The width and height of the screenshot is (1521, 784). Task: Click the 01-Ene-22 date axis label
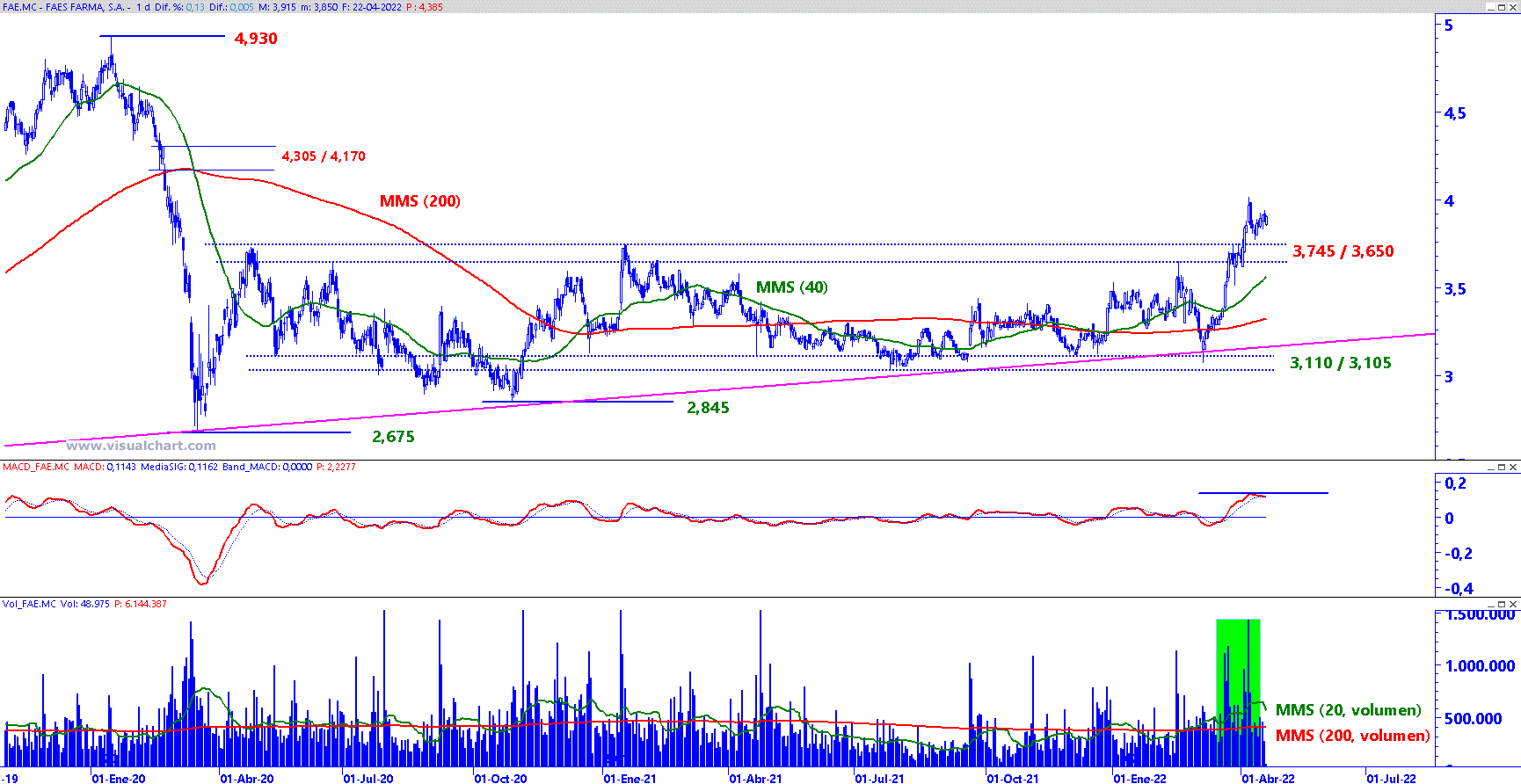1140,779
